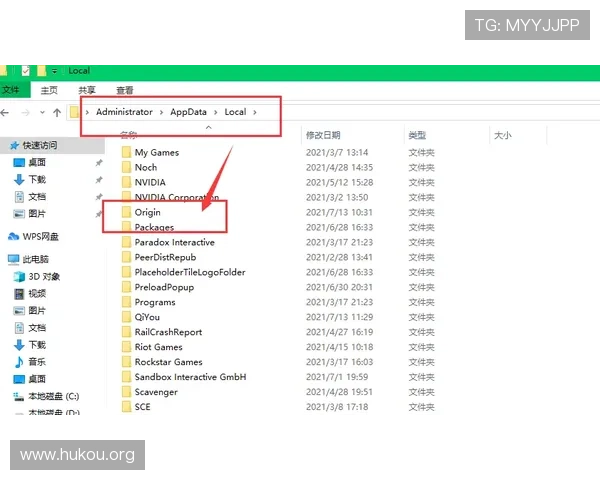Click the up-arrow parent folder button
This screenshot has width=600, height=480.
57,113
